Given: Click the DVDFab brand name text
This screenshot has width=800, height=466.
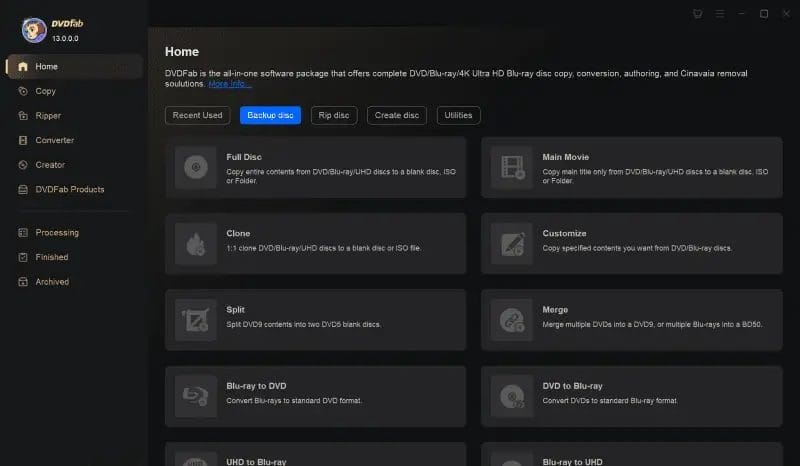Looking at the screenshot, I should [67, 23].
